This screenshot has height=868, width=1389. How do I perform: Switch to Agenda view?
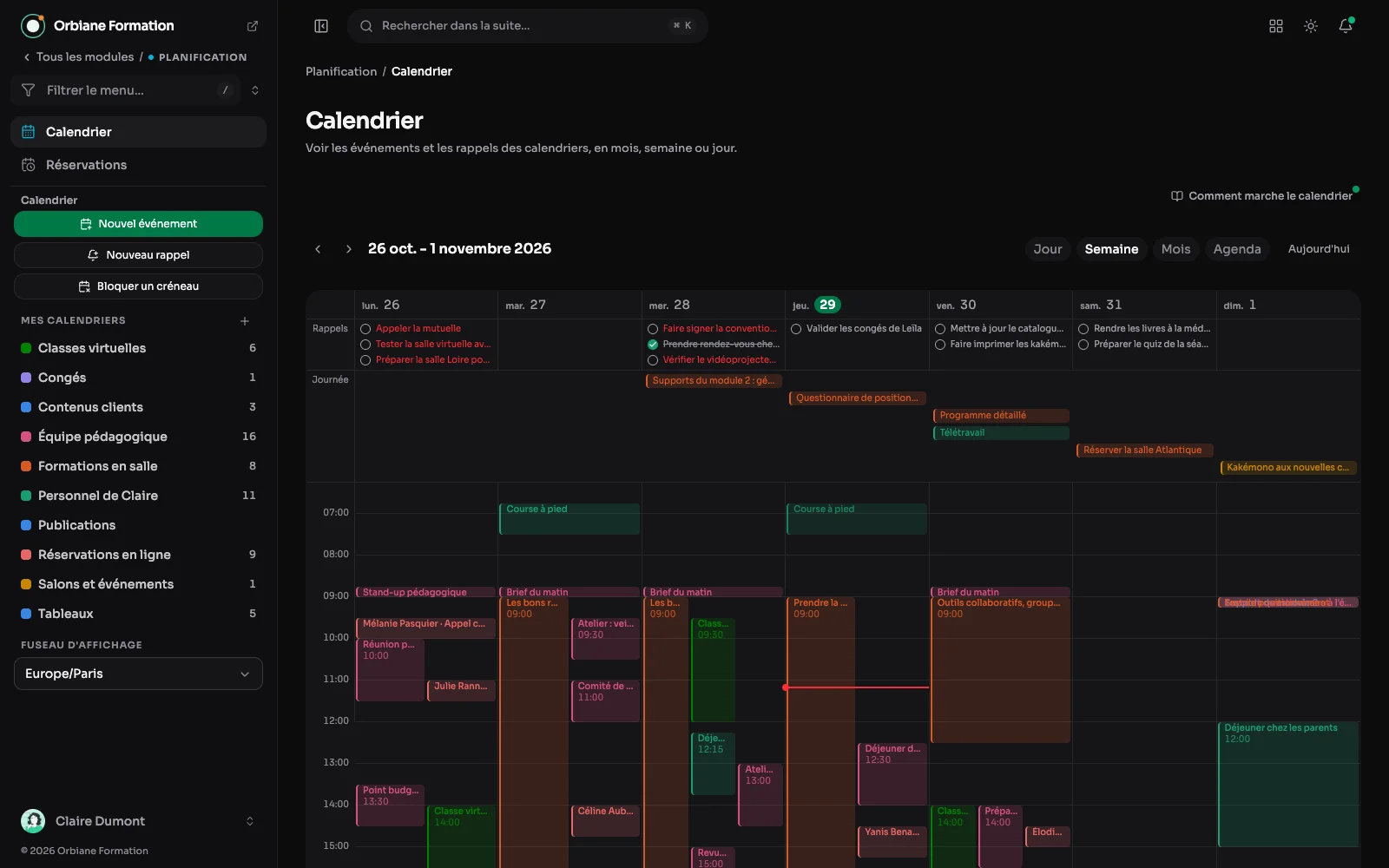[1237, 249]
